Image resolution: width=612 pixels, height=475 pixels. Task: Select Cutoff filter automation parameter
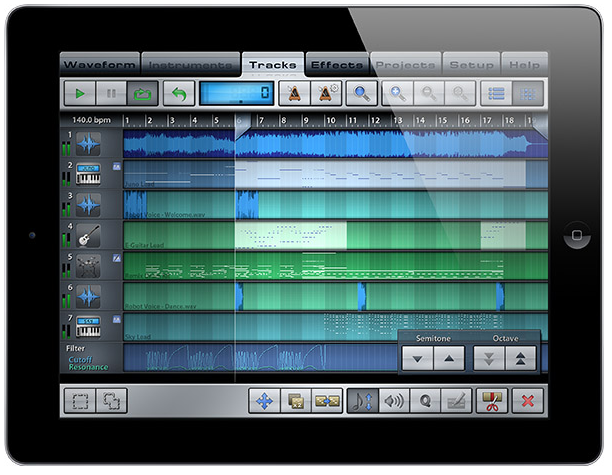(x=80, y=359)
